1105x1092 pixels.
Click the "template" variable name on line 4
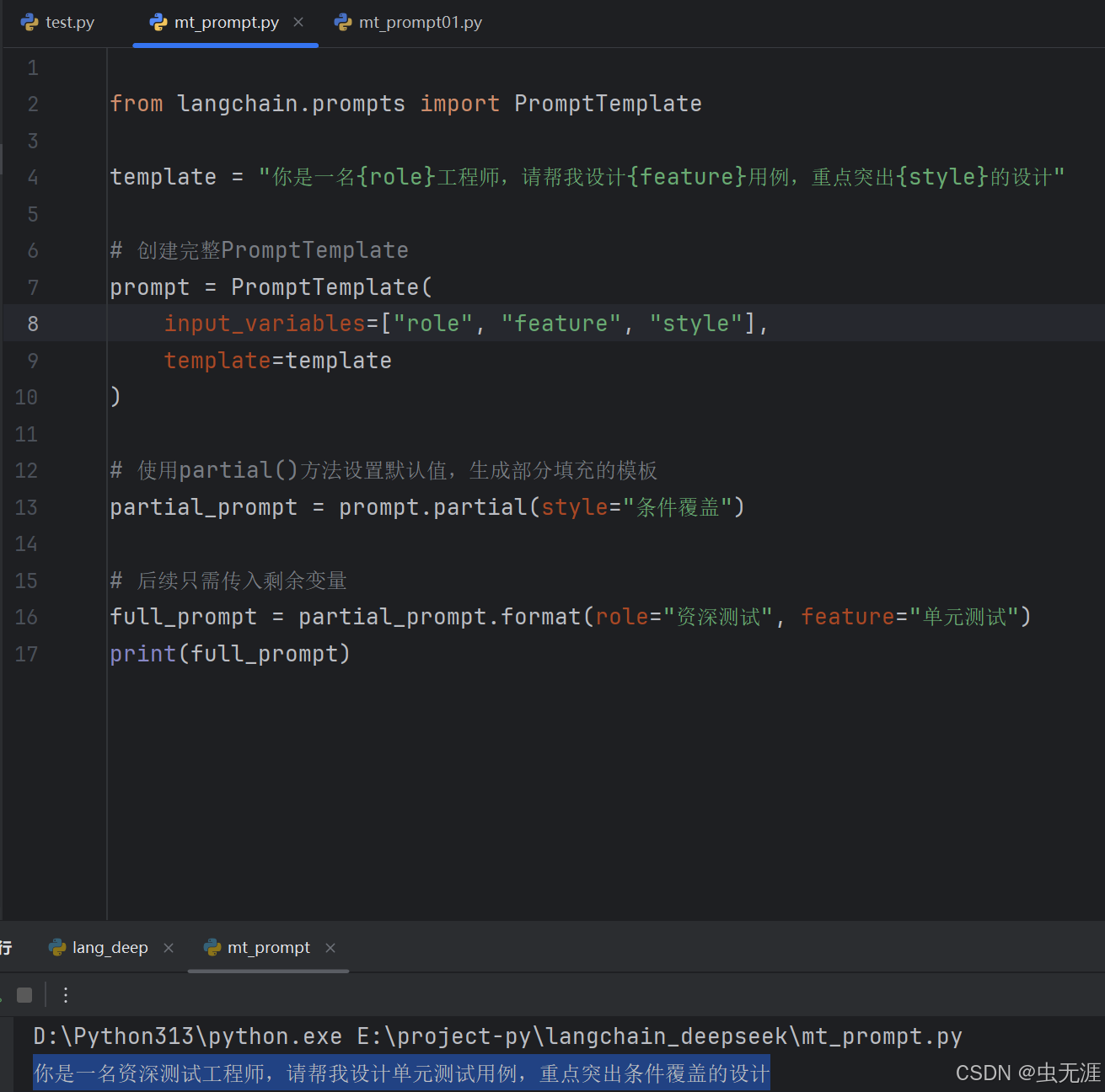click(164, 177)
